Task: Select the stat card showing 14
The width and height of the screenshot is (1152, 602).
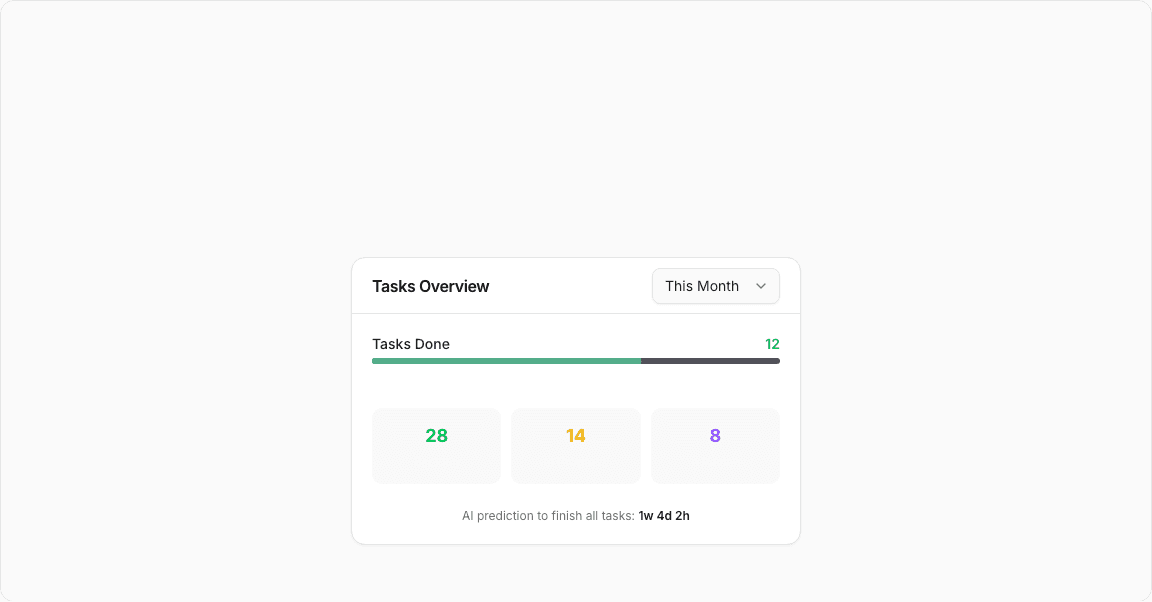Action: [x=576, y=462]
